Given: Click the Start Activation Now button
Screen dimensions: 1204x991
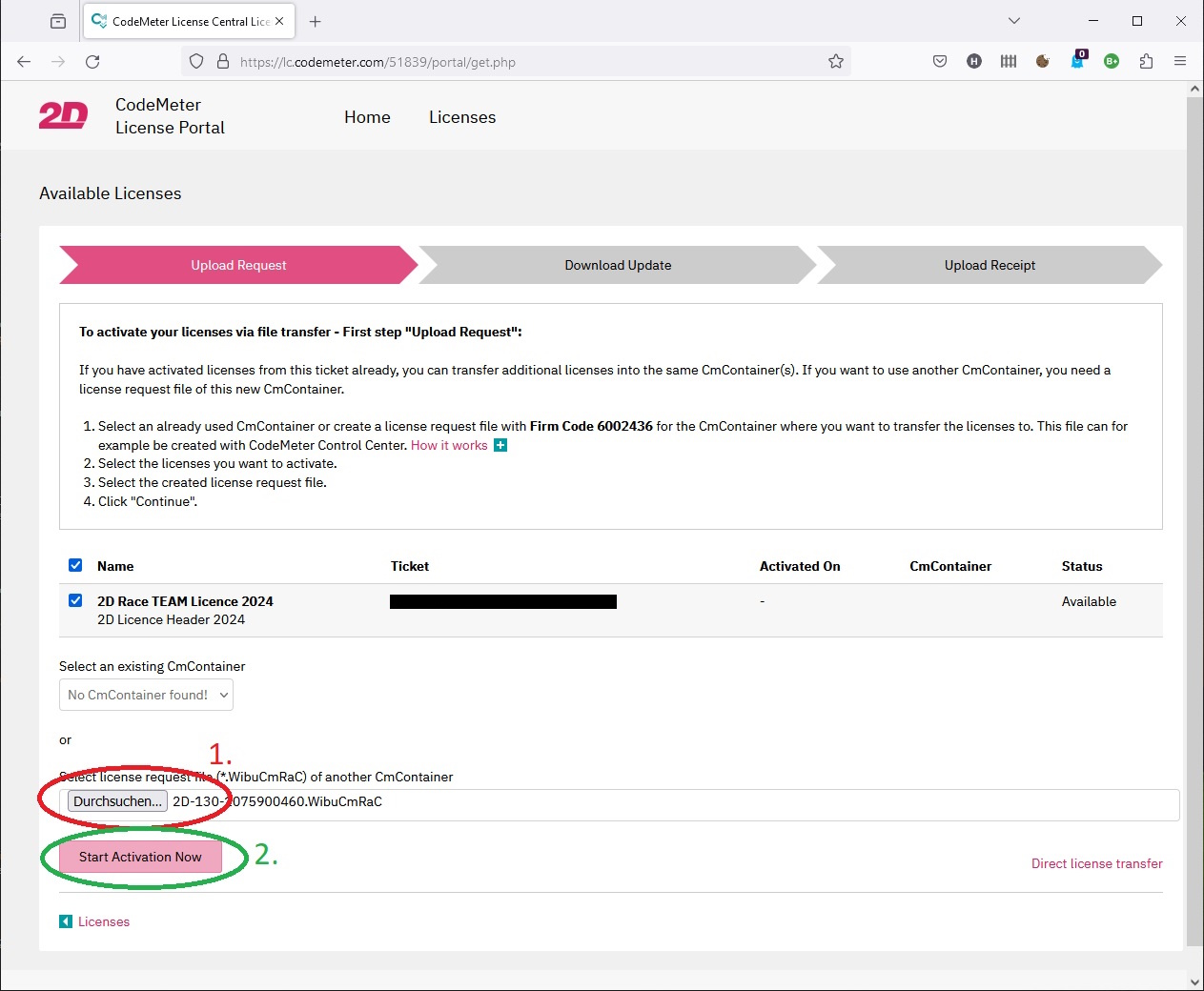Looking at the screenshot, I should (140, 857).
